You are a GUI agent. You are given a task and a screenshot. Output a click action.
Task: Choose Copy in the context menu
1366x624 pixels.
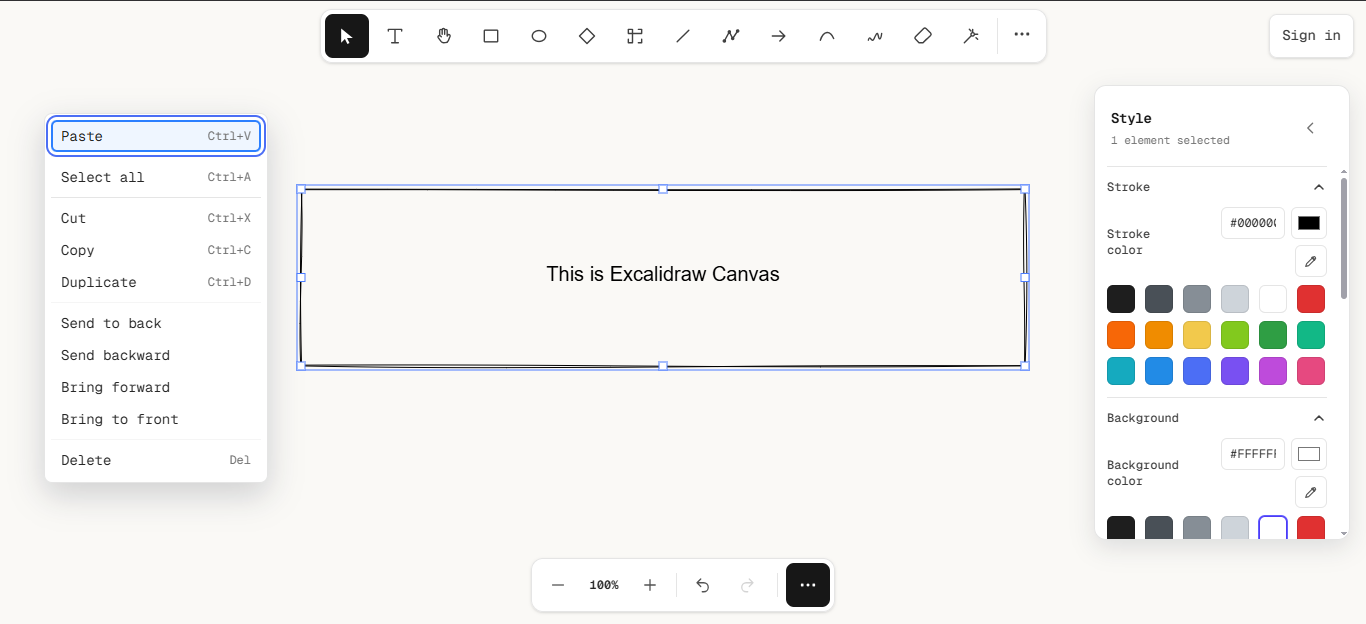tap(156, 250)
